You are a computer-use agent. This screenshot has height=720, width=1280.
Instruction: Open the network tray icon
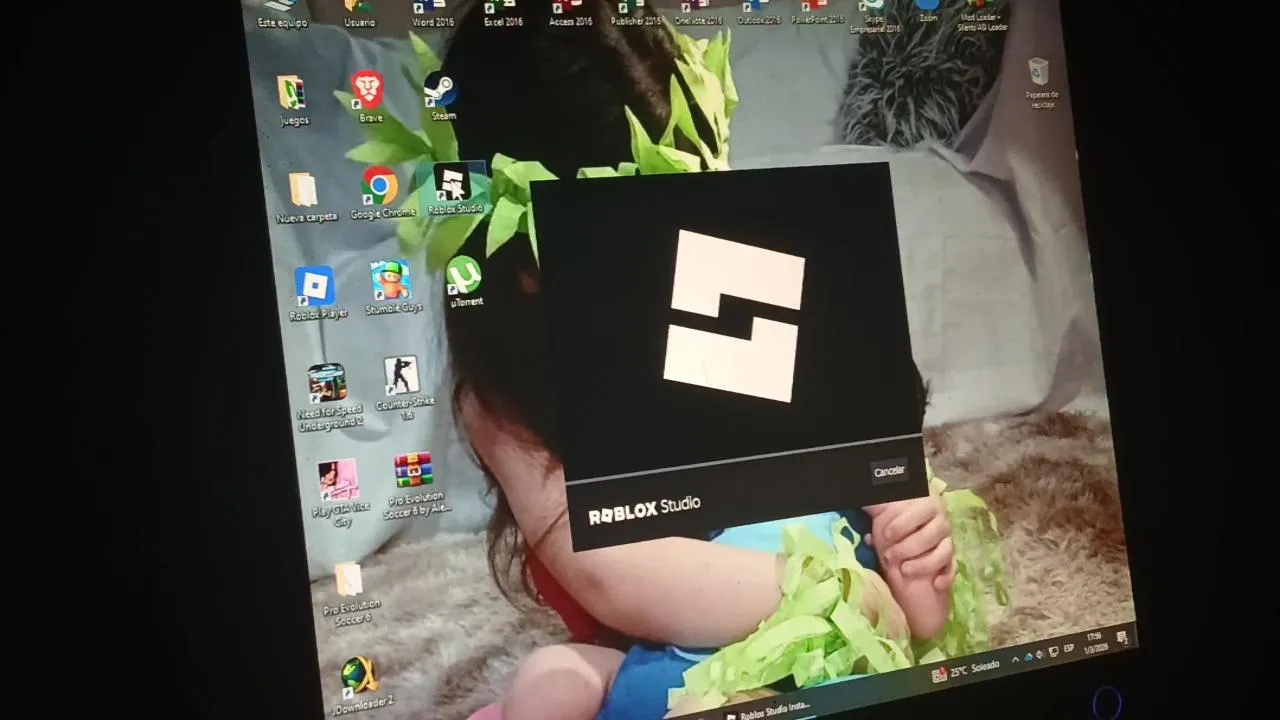point(1053,652)
